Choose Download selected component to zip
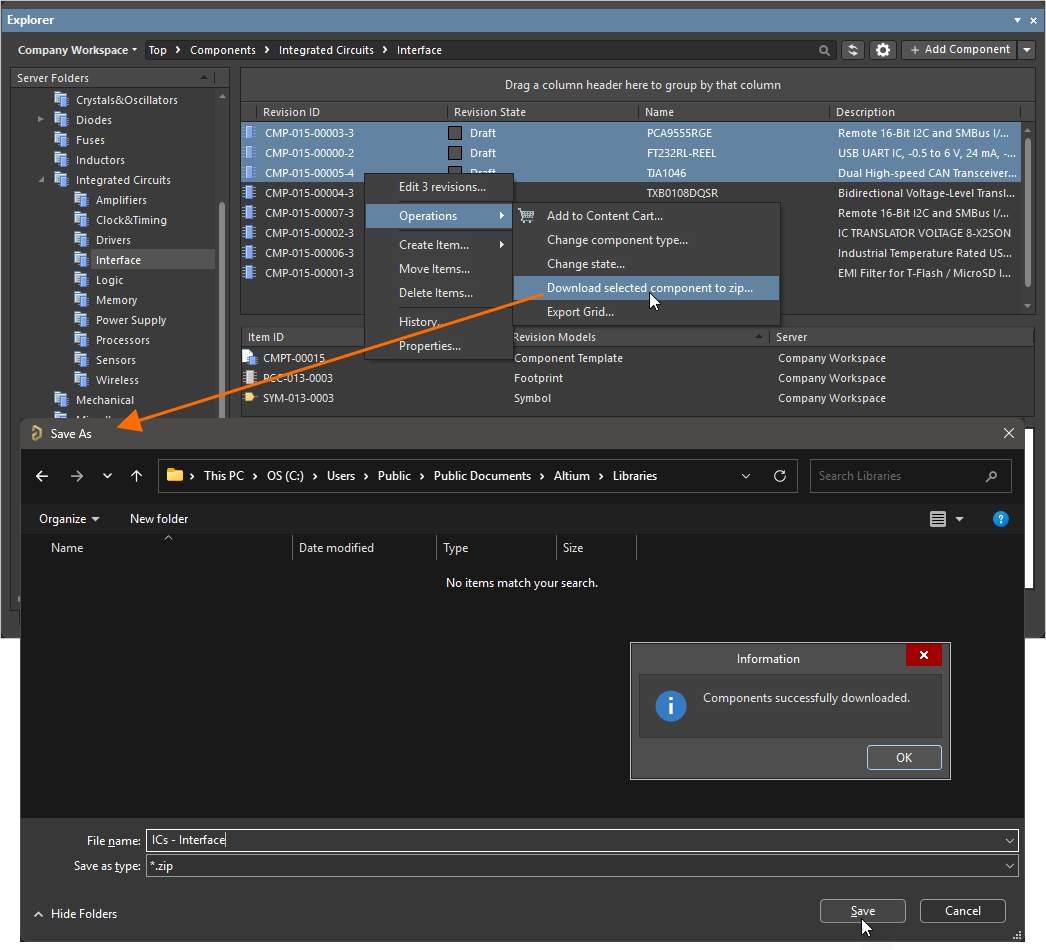 pos(646,288)
